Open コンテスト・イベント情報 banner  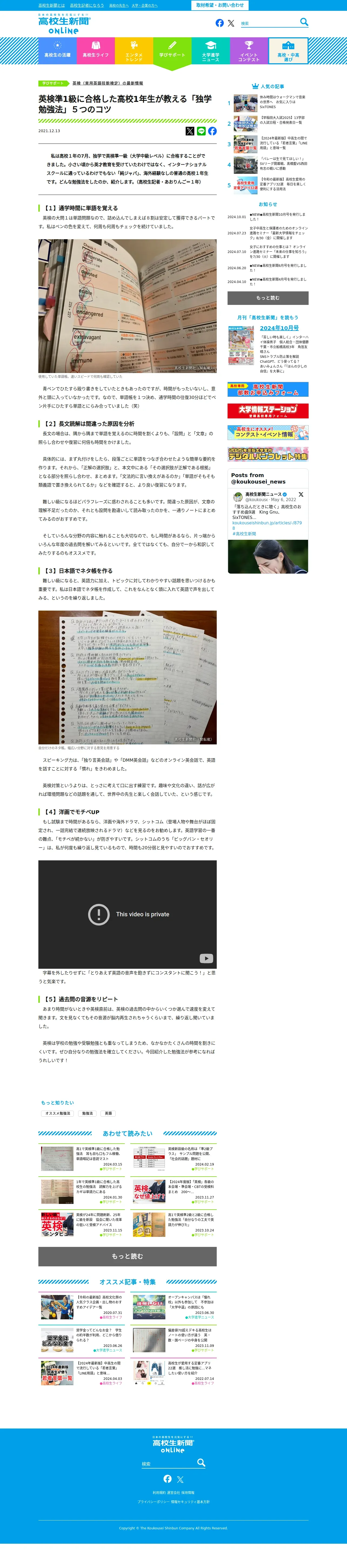(x=268, y=432)
